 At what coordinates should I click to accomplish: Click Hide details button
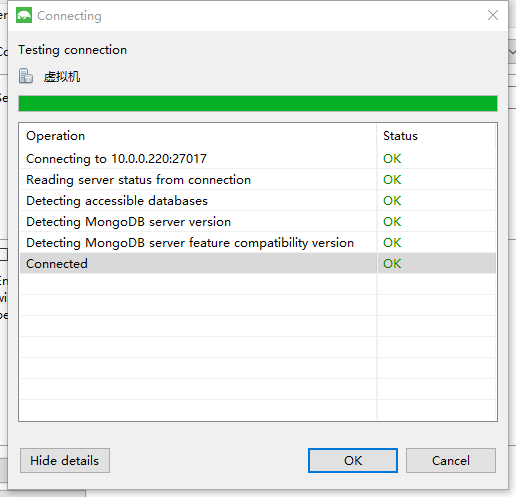(x=65, y=460)
